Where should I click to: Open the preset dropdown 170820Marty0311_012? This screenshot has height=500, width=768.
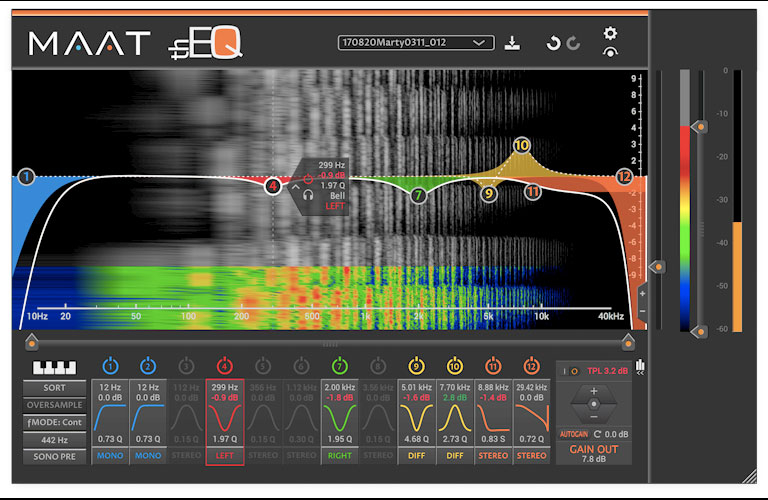pyautogui.click(x=416, y=43)
